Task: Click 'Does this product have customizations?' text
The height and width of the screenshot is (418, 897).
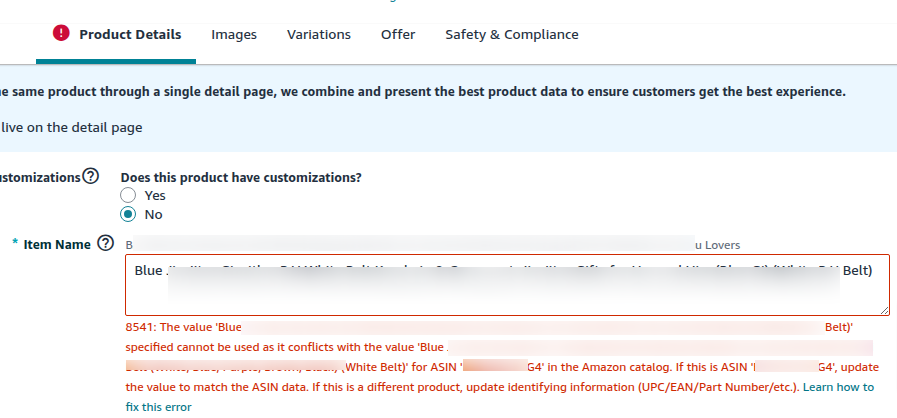Action: pyautogui.click(x=241, y=177)
